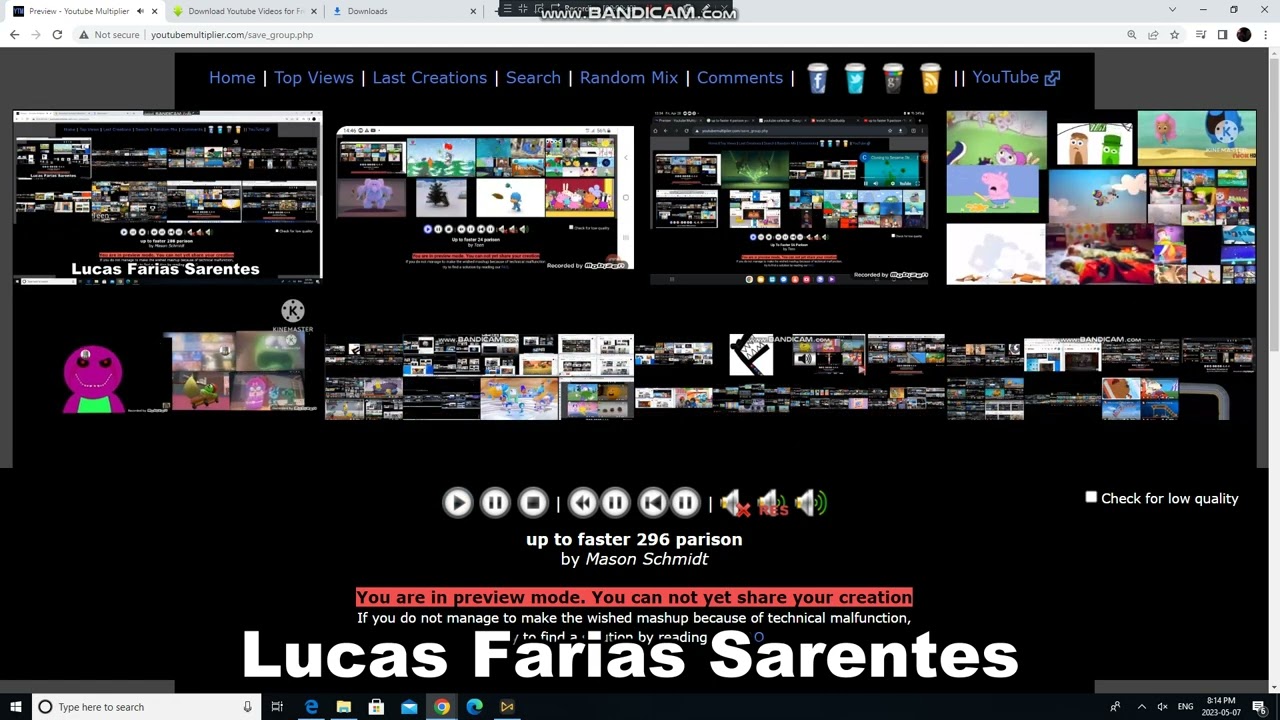The height and width of the screenshot is (720, 1280).
Task: Open File Explorer from the taskbar
Action: pos(344,707)
